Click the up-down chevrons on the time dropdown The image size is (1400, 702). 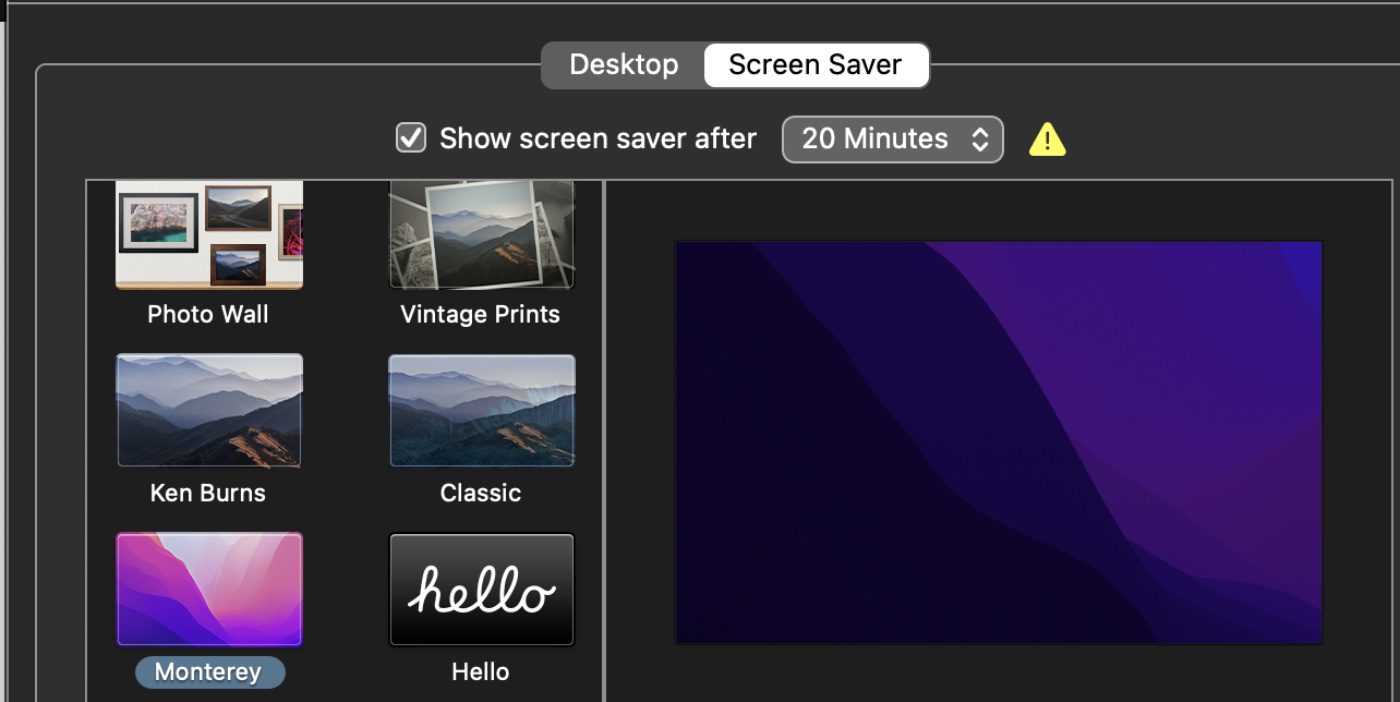980,139
